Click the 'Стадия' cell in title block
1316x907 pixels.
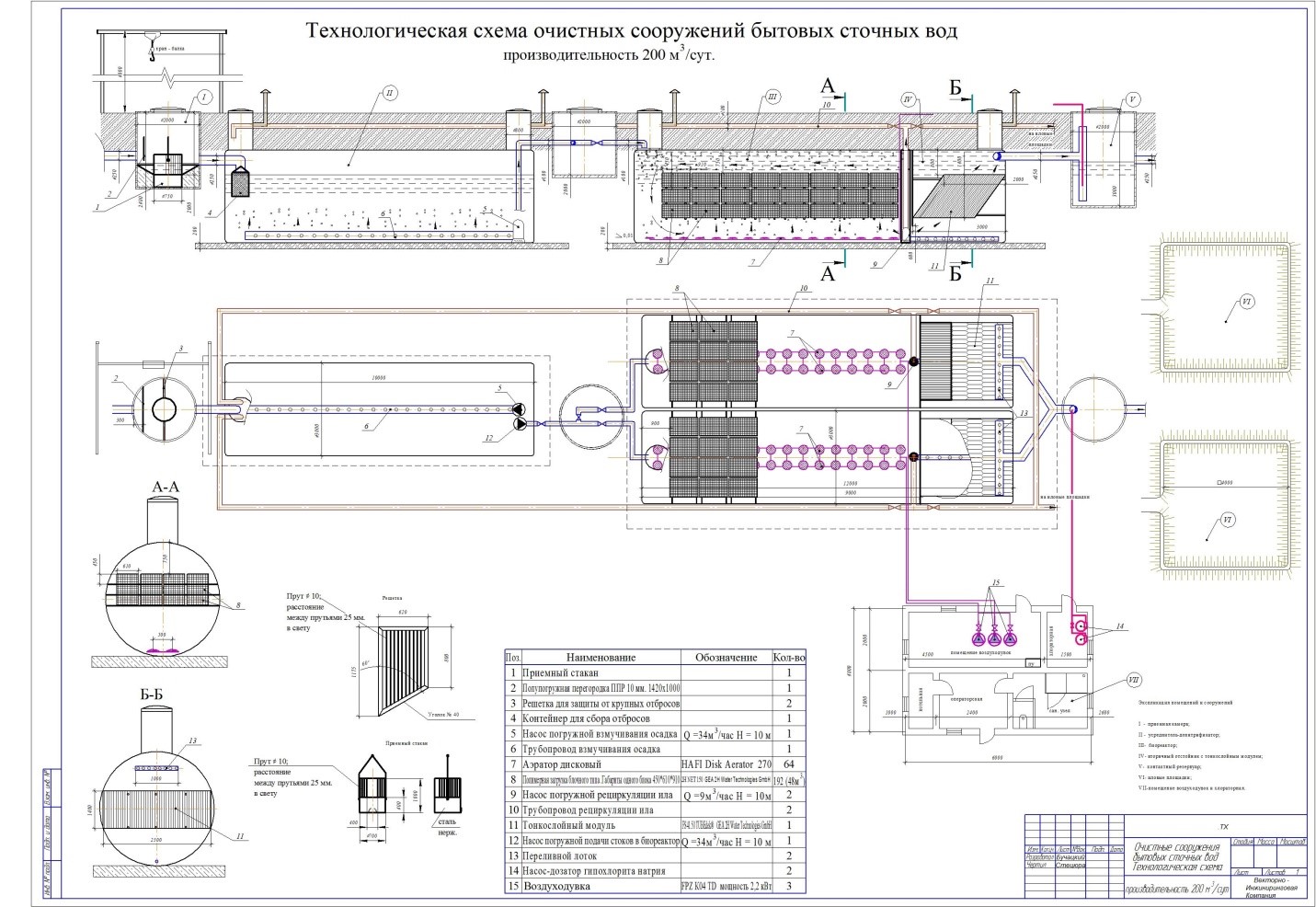[1243, 842]
